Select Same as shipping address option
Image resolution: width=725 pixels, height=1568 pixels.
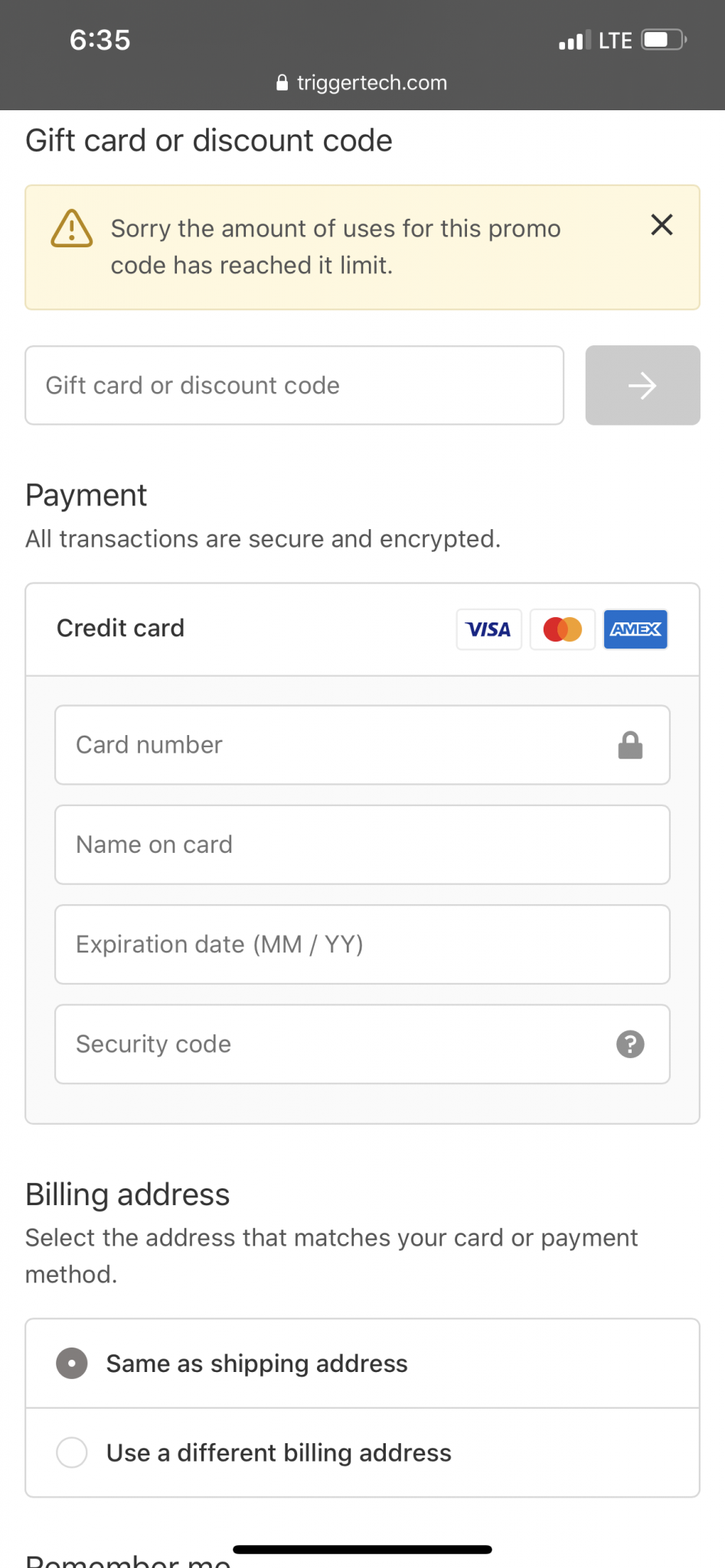click(363, 1364)
